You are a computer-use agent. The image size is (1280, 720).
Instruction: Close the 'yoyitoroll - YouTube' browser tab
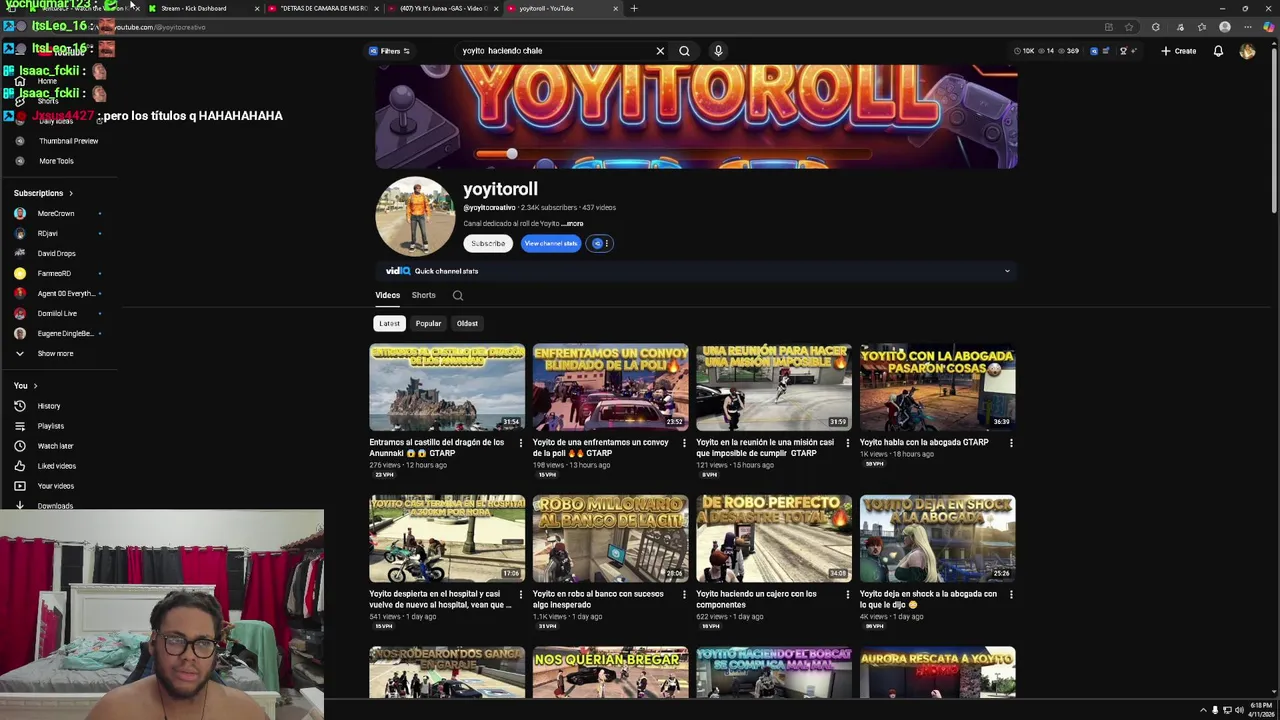point(615,8)
